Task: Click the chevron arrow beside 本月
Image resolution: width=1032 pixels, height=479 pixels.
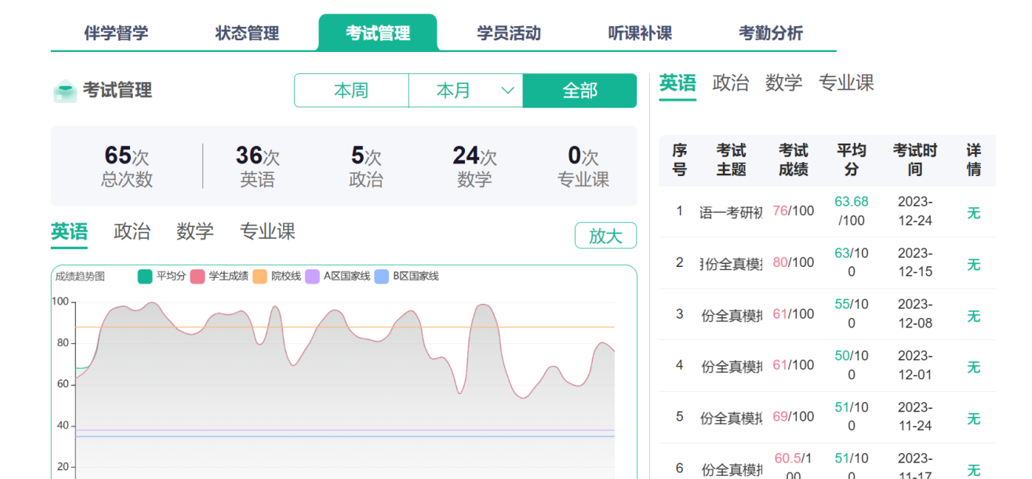Action: tap(507, 91)
